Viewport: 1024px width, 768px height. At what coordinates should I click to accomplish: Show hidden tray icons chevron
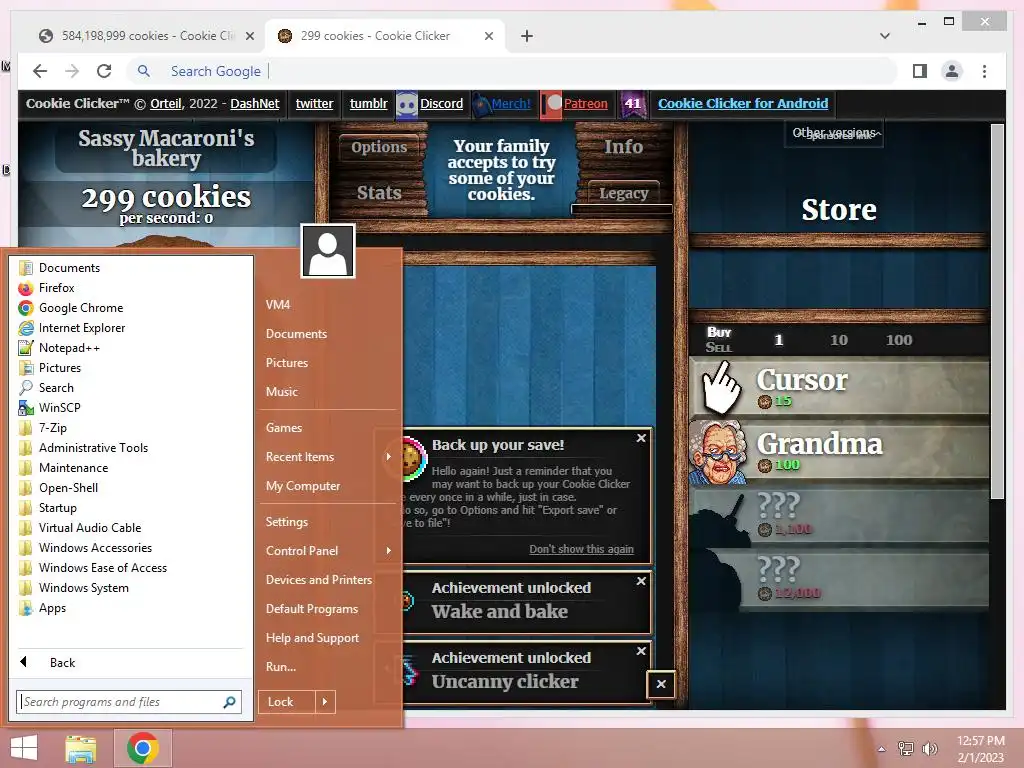(x=882, y=749)
